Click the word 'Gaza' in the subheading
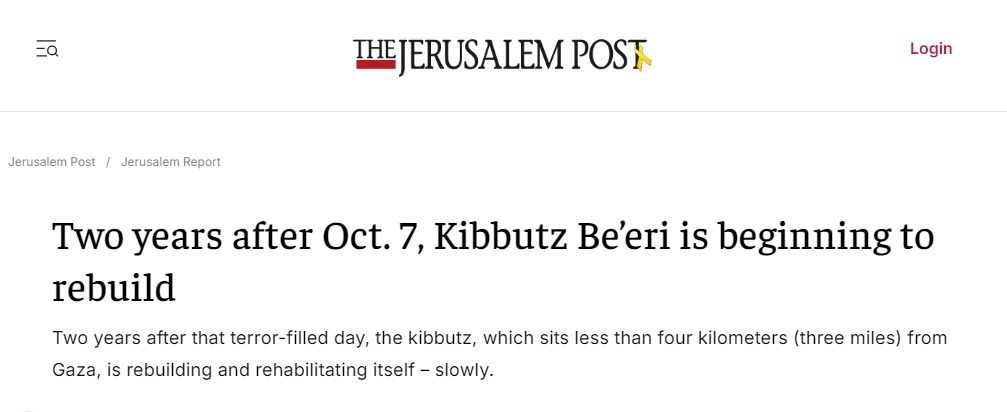This screenshot has width=1007, height=412. click(74, 370)
